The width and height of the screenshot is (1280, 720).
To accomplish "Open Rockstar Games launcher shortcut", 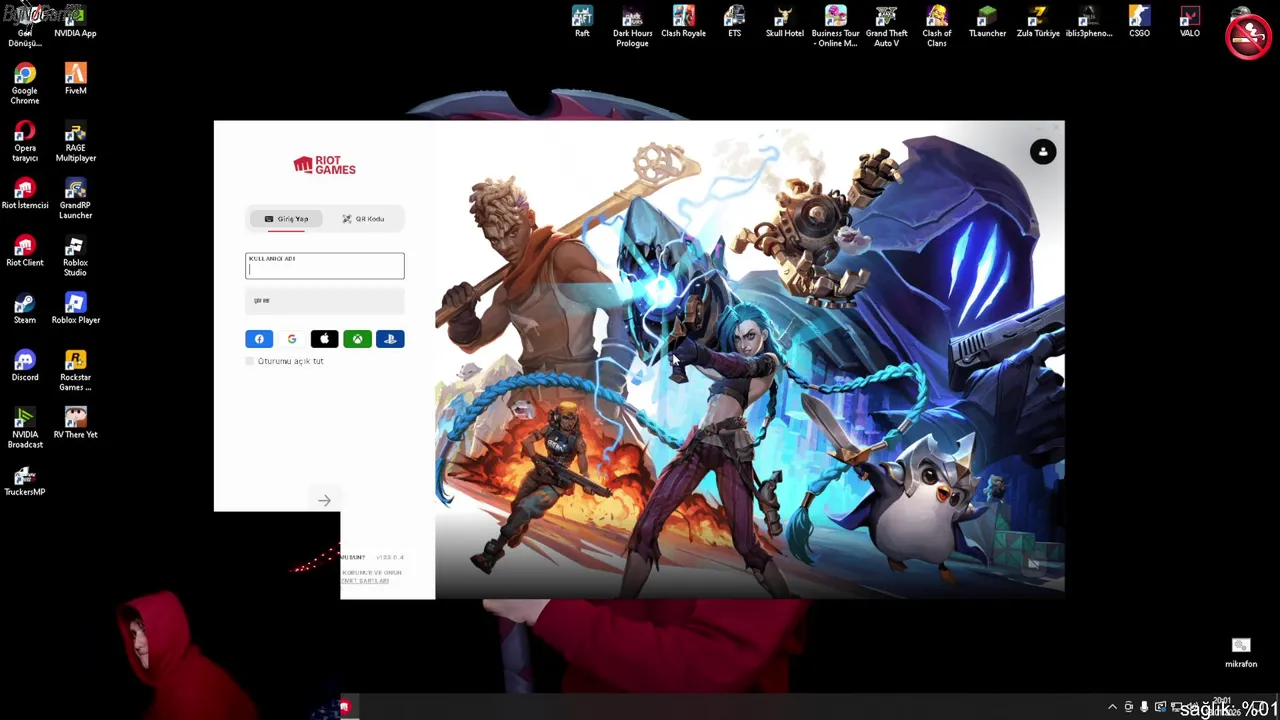I will [75, 371].
